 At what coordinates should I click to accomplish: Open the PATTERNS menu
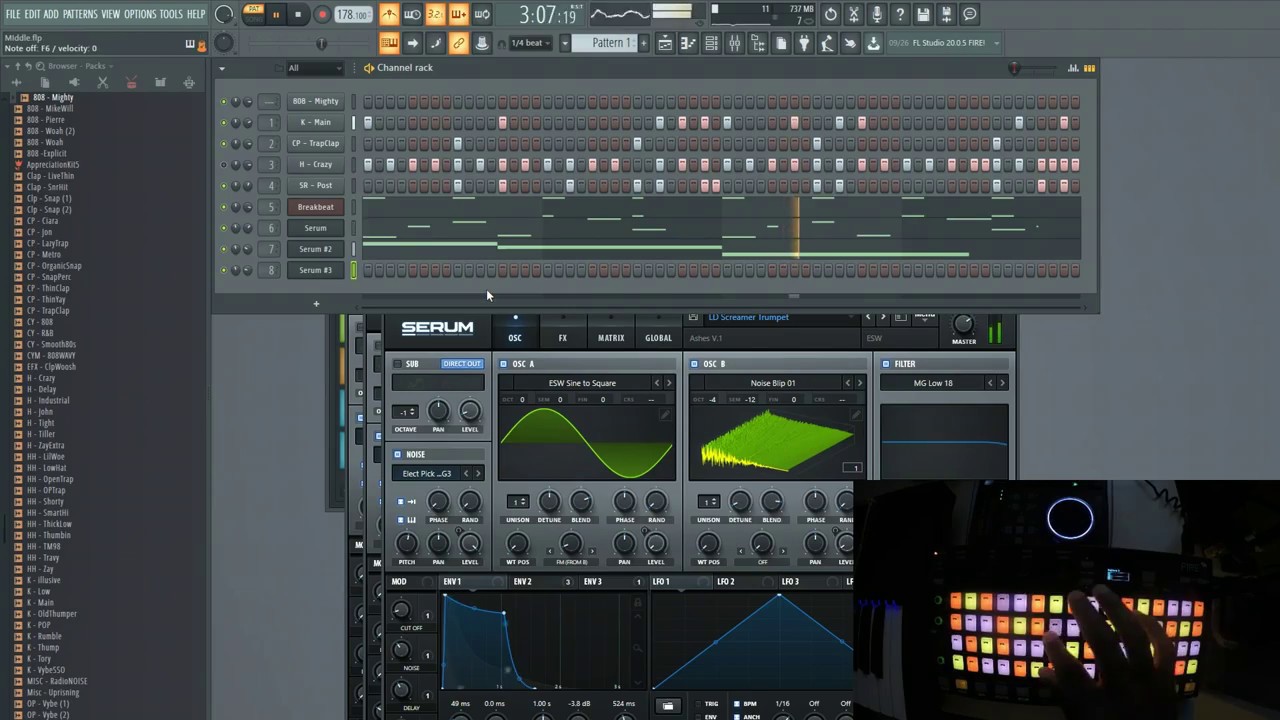click(79, 14)
